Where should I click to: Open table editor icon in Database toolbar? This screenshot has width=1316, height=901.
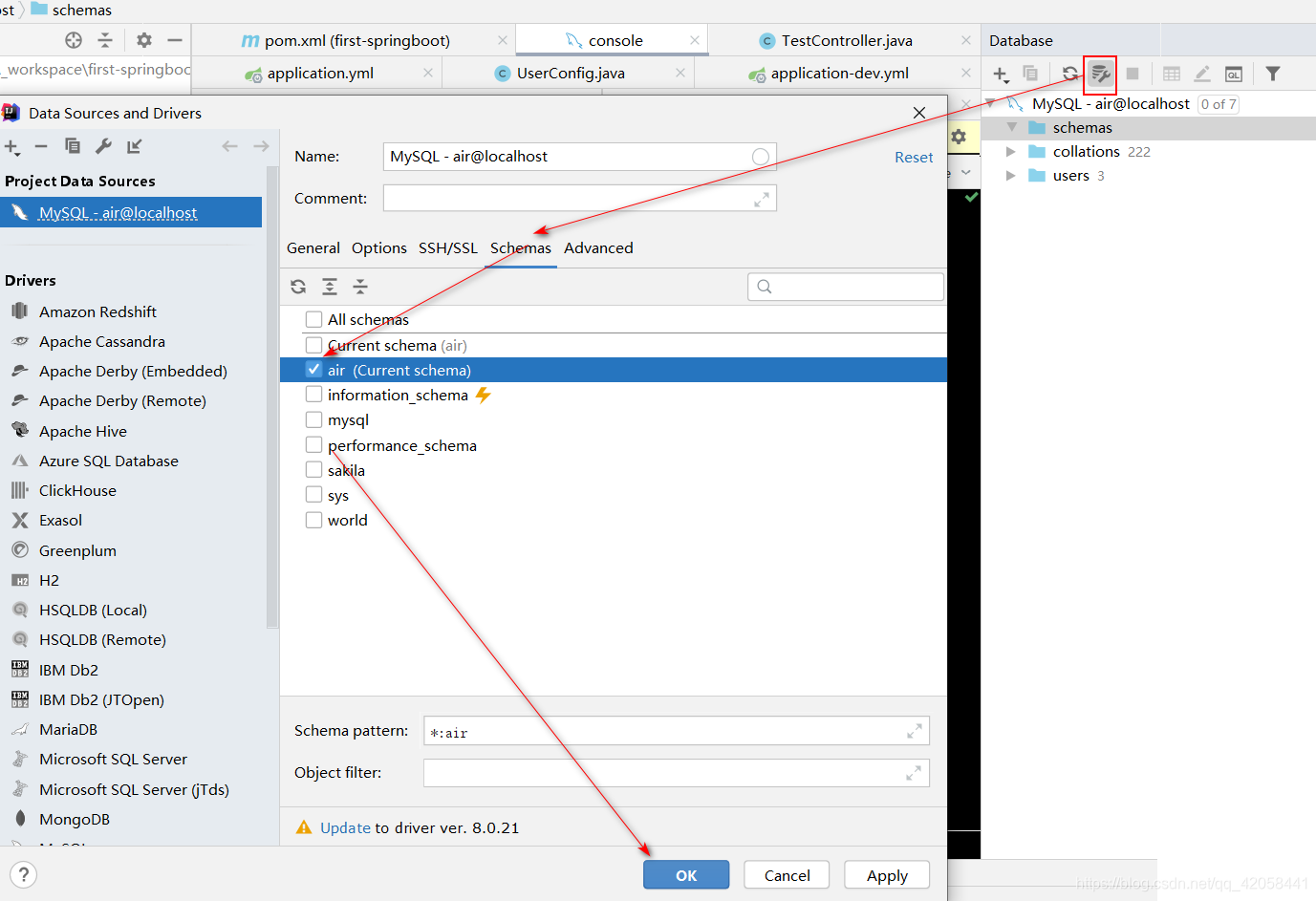(1172, 74)
